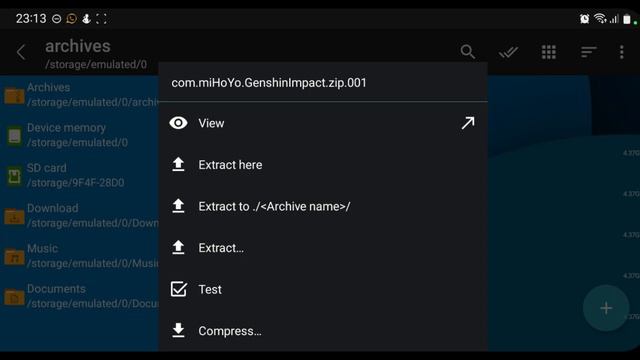Tap the Archives folder icon
The image size is (640, 360).
[x=14, y=96]
